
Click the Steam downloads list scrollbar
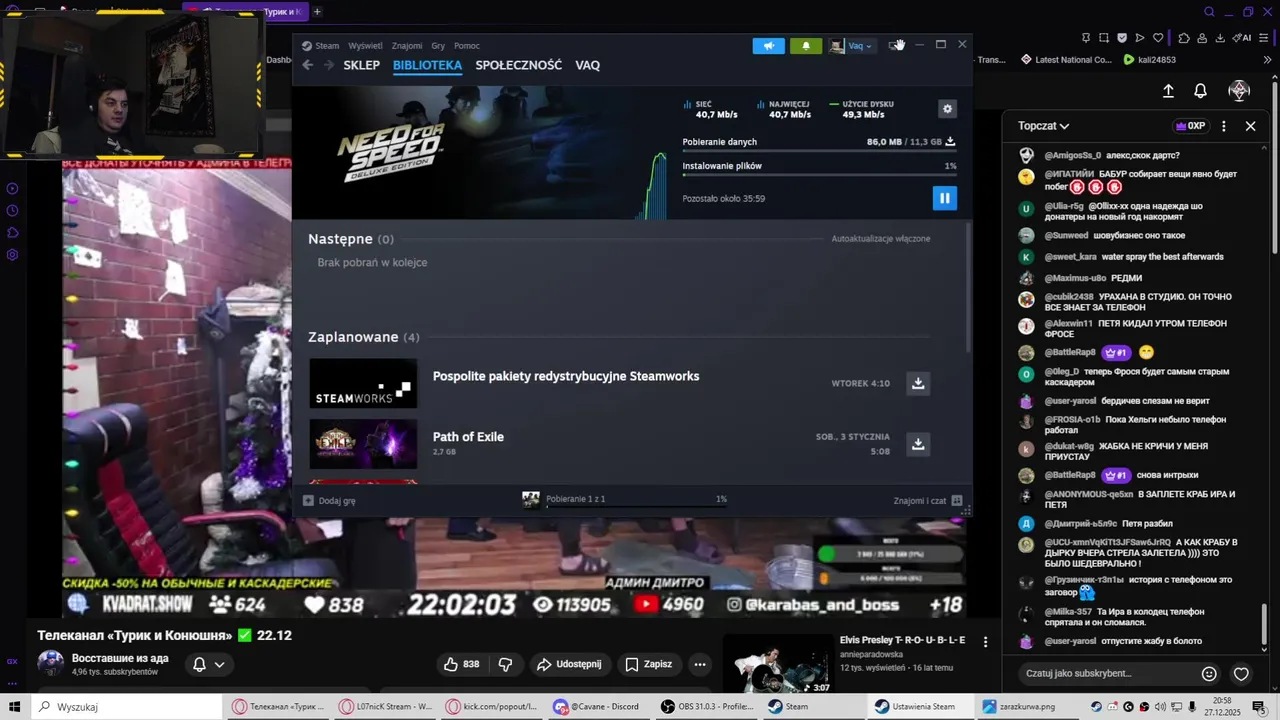(968, 288)
